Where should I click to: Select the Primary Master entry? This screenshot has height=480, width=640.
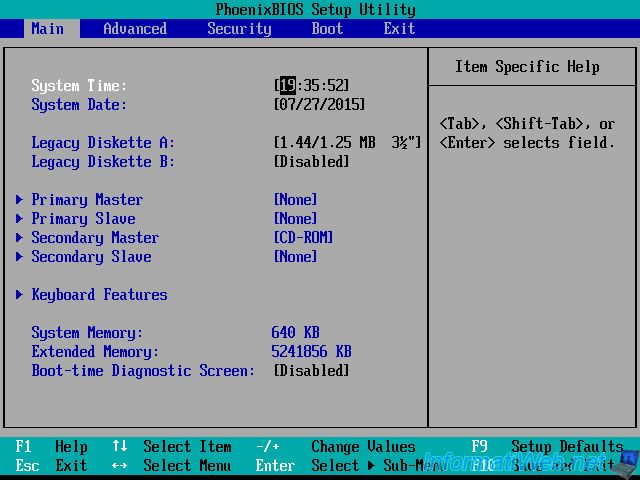(87, 200)
